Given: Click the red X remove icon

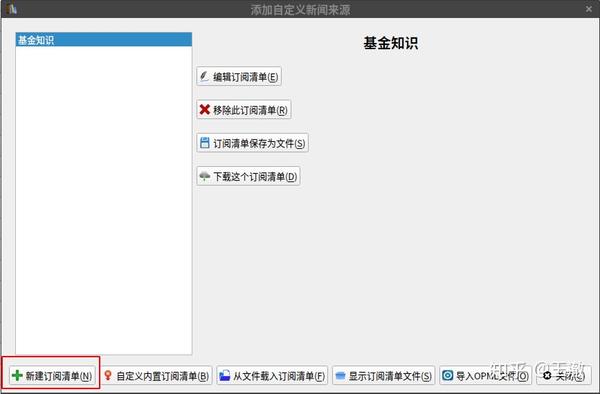Looking at the screenshot, I should tap(205, 110).
